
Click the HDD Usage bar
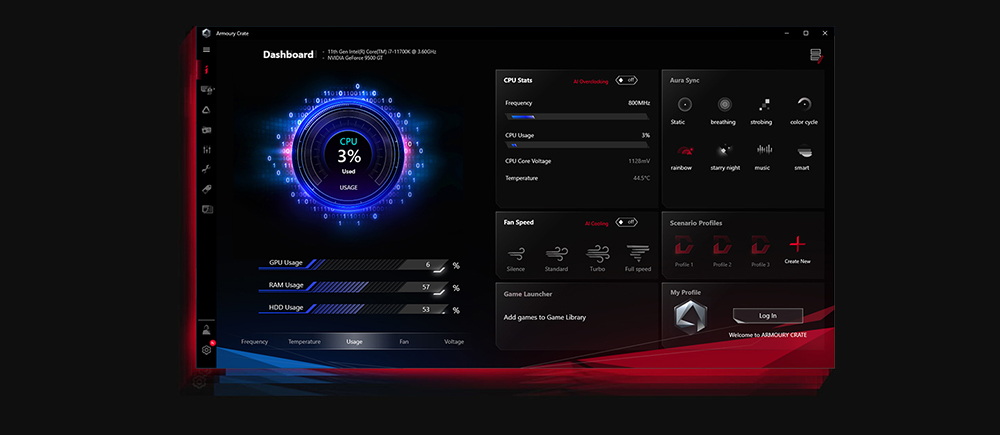coord(354,309)
